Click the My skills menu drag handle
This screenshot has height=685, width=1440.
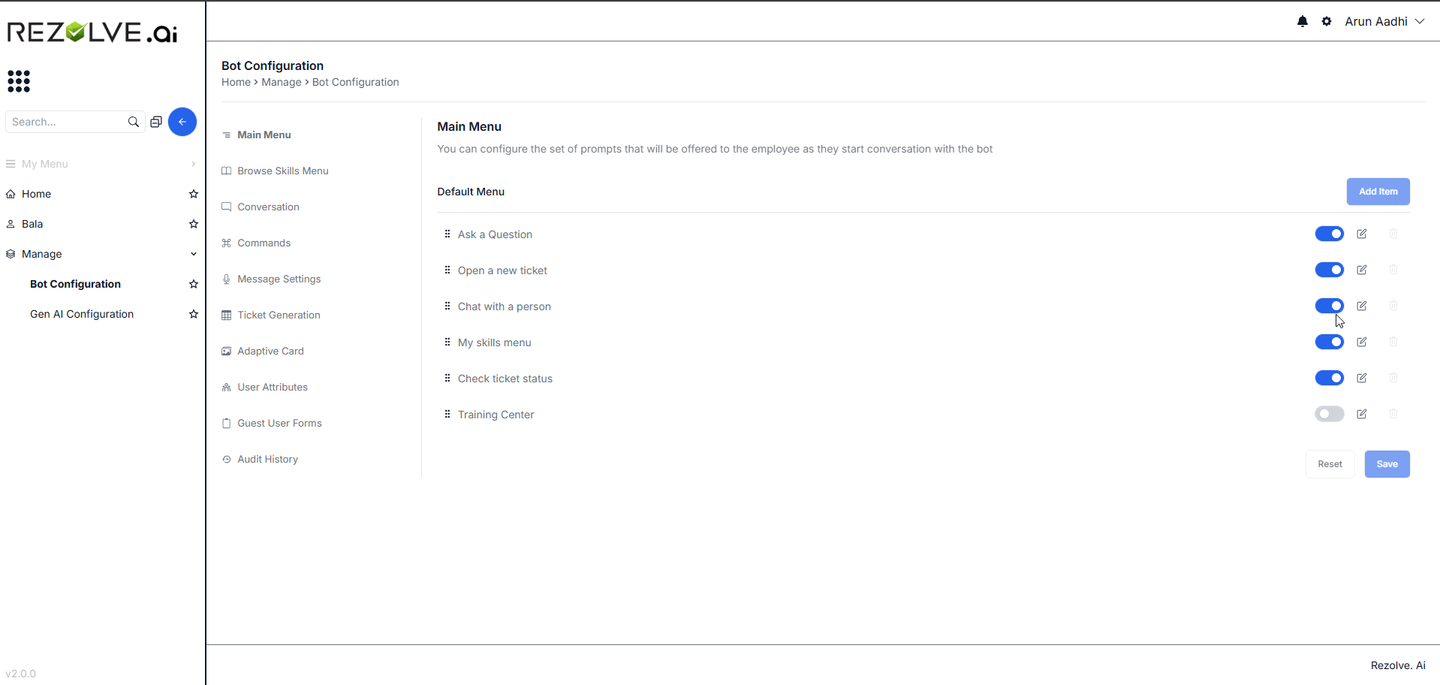pos(447,342)
